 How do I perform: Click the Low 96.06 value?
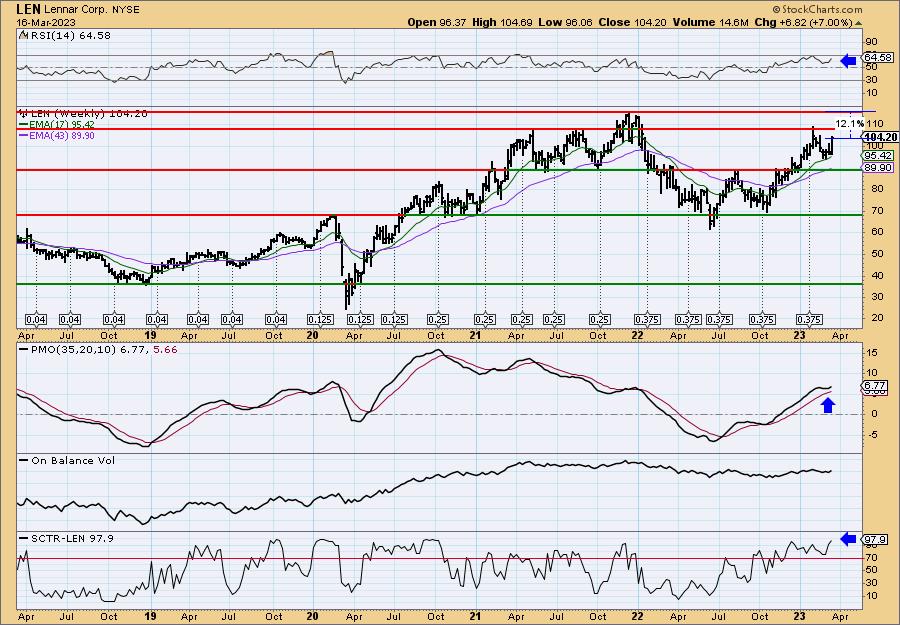point(565,22)
